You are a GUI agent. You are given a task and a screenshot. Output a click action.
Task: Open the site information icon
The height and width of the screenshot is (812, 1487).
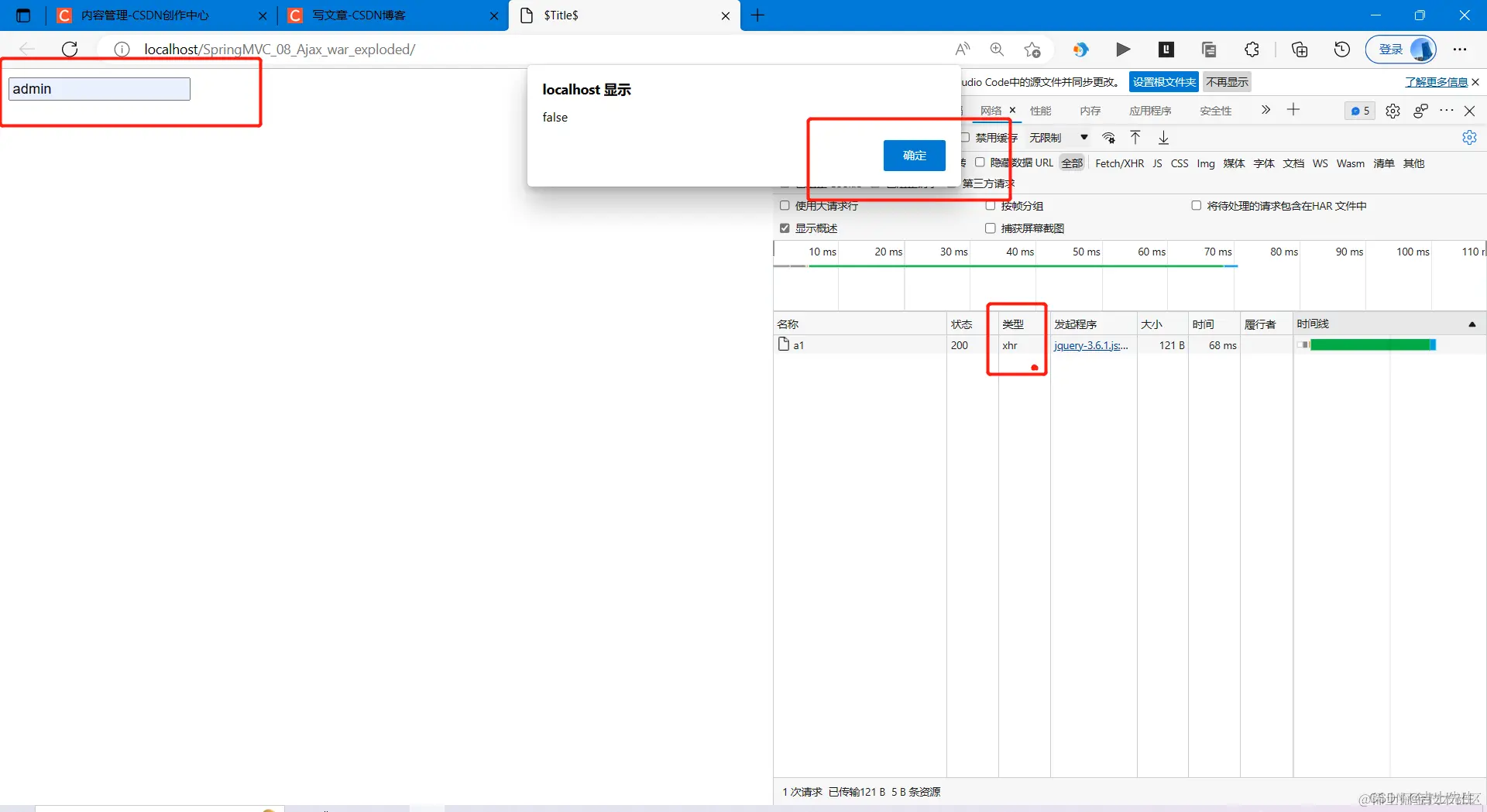pyautogui.click(x=122, y=50)
